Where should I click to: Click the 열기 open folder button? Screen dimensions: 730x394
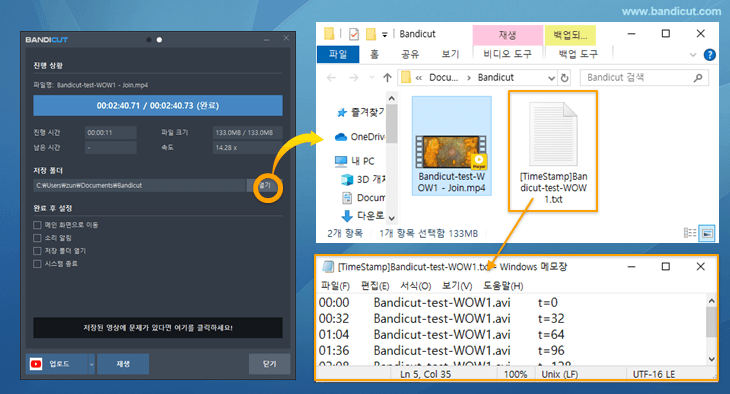(x=265, y=185)
